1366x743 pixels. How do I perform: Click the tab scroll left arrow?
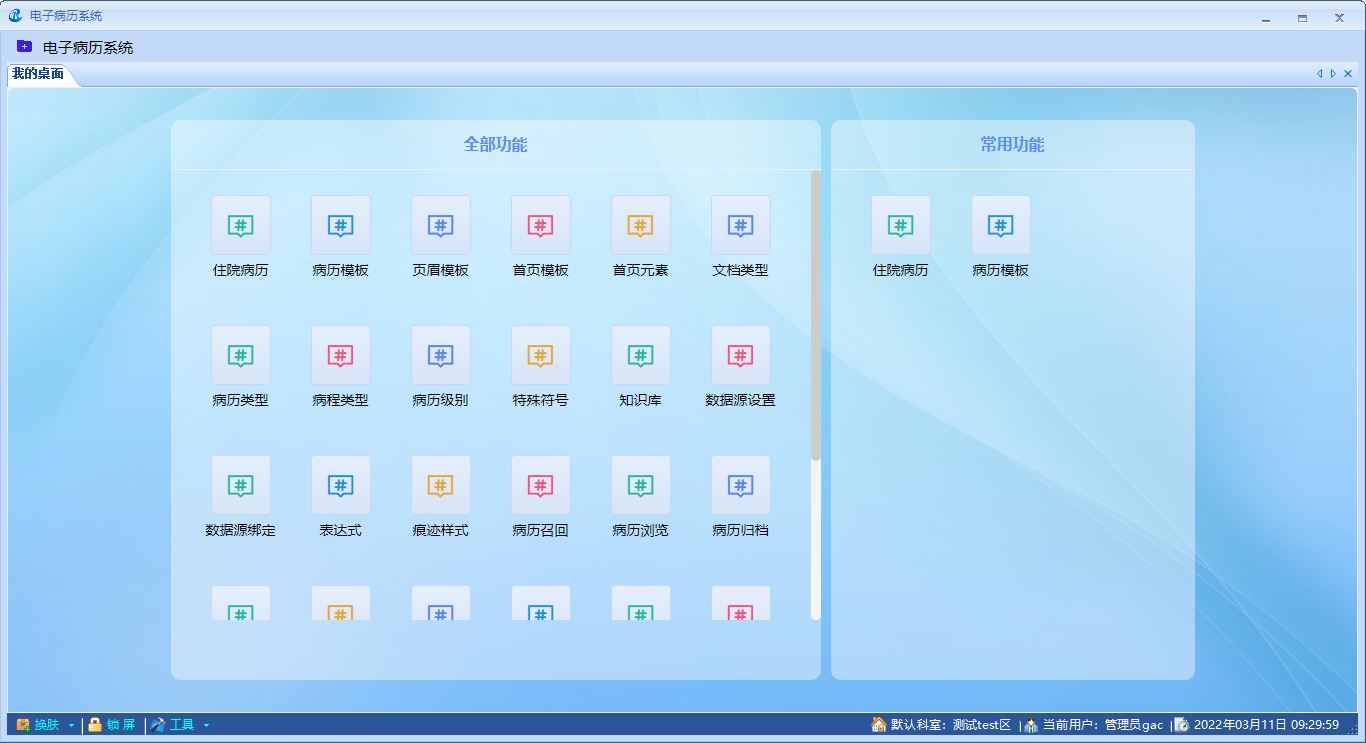point(1319,74)
